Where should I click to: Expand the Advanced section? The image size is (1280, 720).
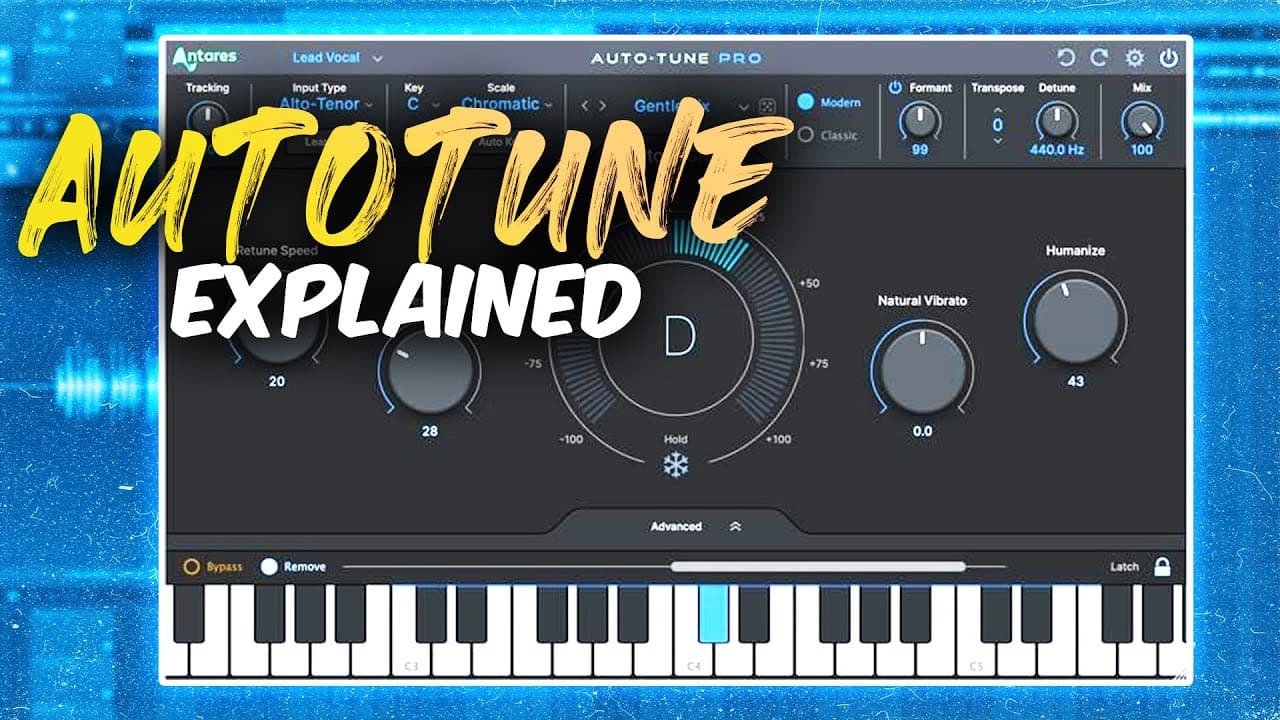(x=695, y=526)
